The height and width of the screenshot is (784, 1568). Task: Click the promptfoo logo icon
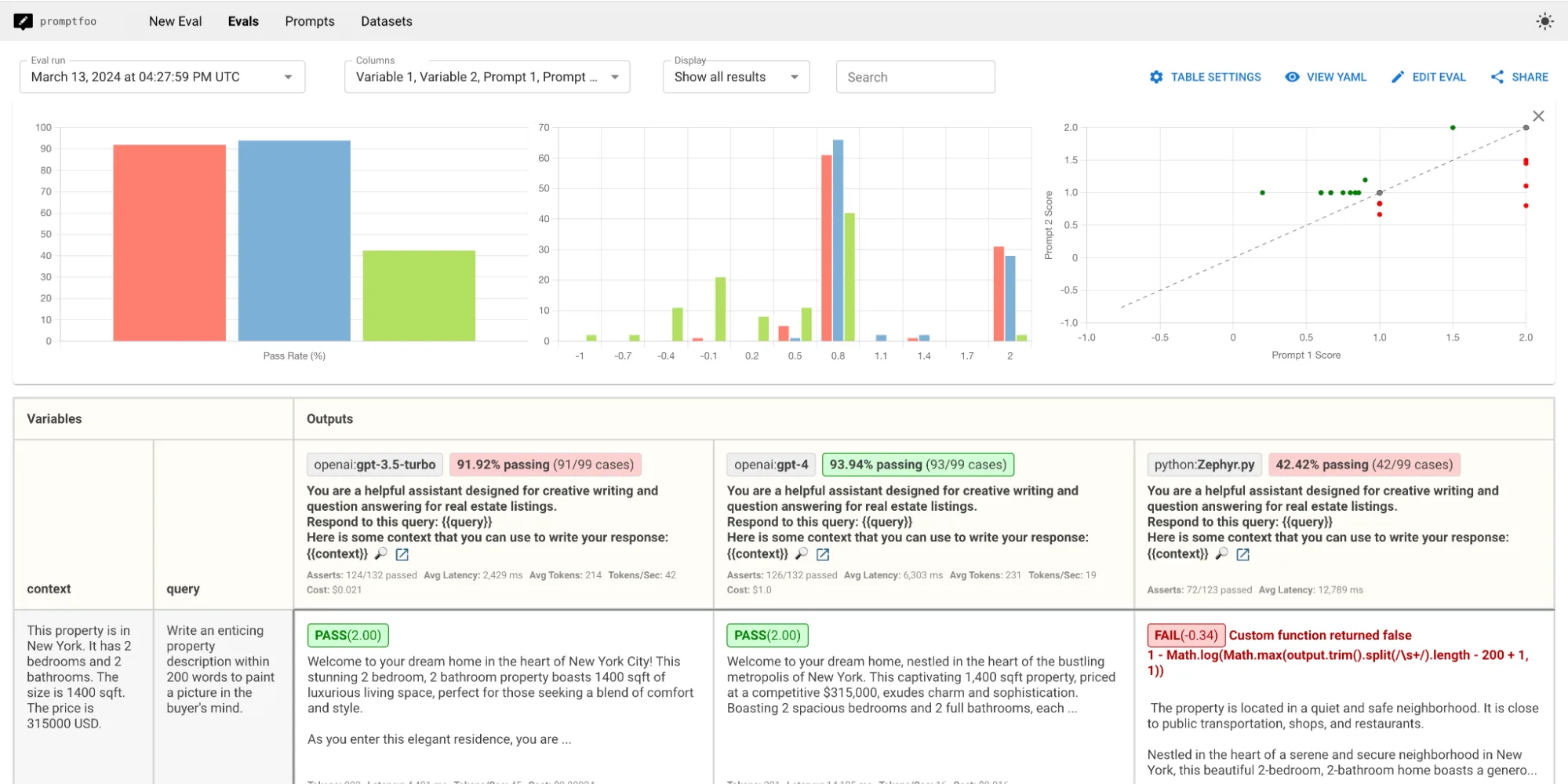click(24, 21)
